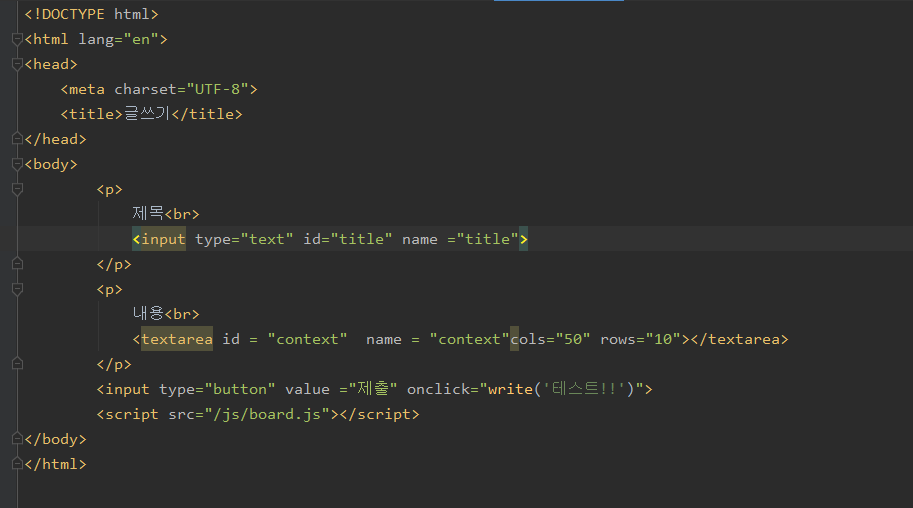Click the </head> closing tag text
Viewport: 913px width, 508px height.
(55, 139)
